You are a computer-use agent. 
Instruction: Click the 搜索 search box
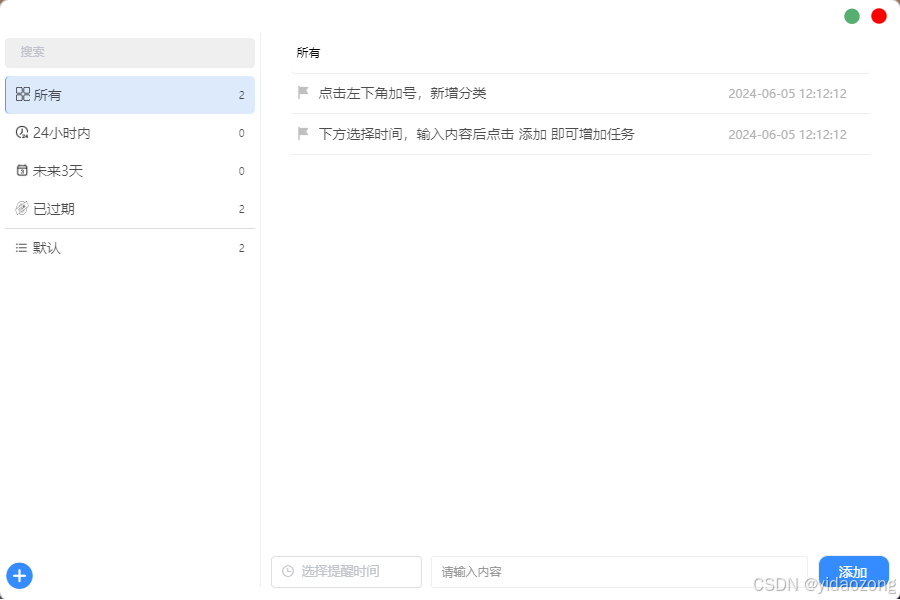point(130,53)
